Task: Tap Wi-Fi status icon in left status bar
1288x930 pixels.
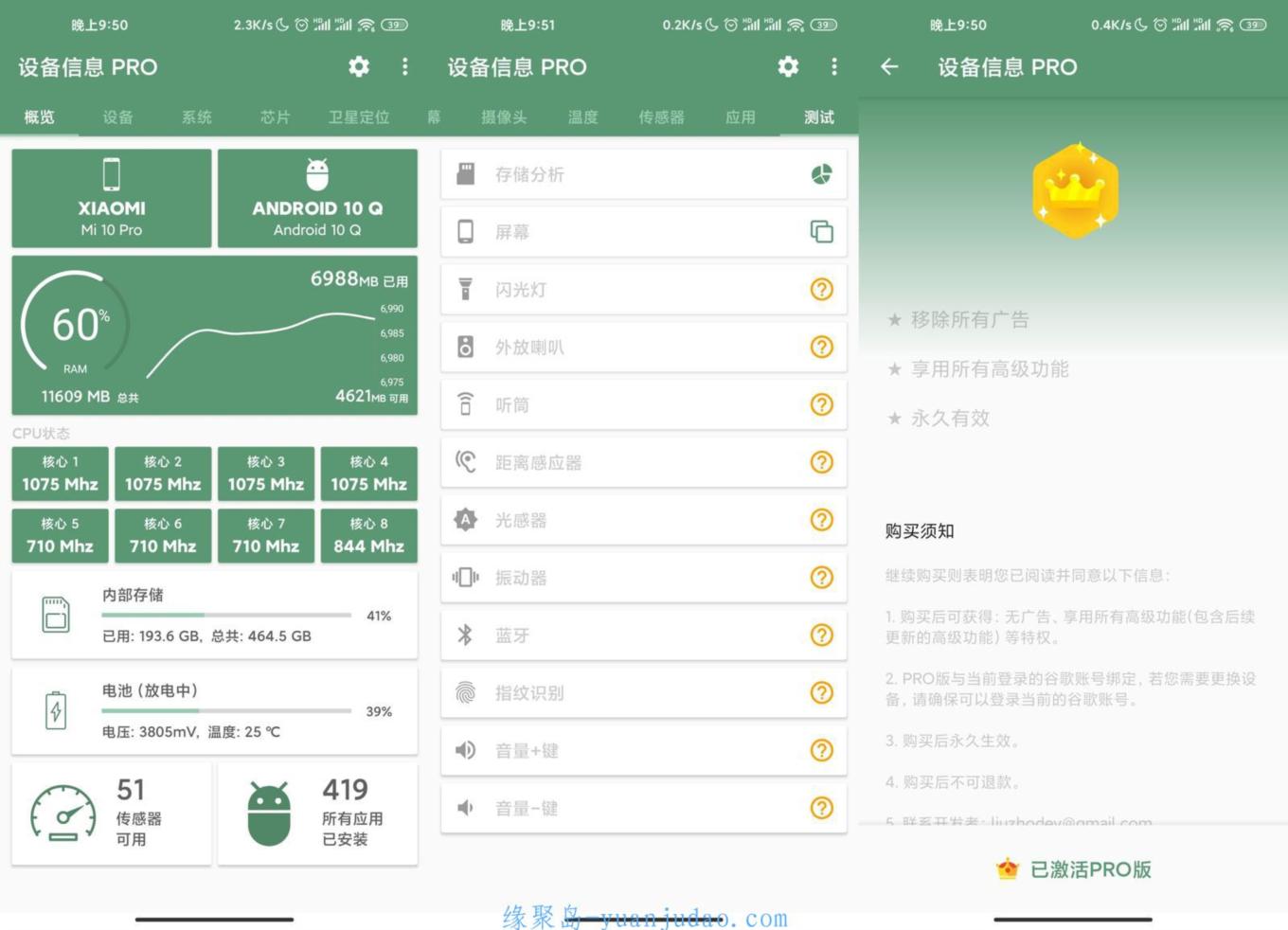Action: click(366, 26)
